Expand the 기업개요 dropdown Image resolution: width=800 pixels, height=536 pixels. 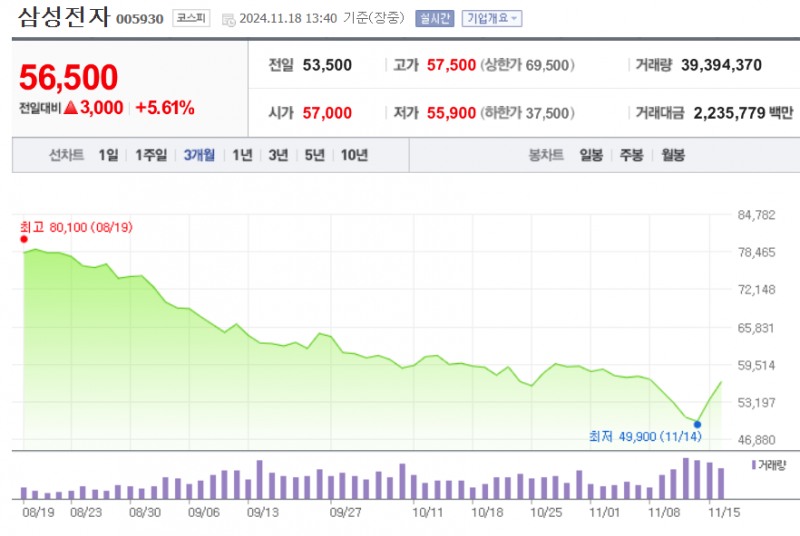coord(492,18)
